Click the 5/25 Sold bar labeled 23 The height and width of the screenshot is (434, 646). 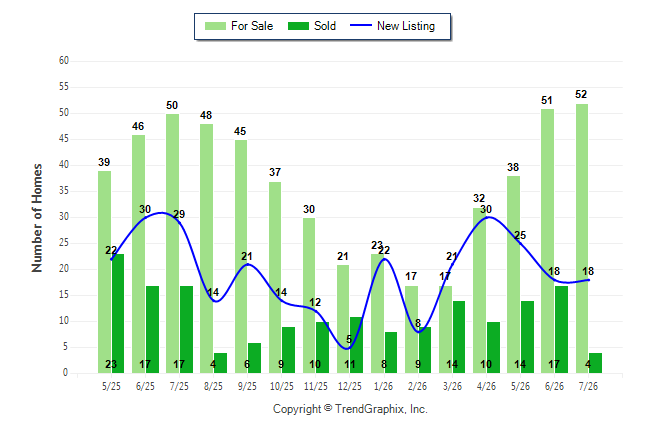pos(118,314)
